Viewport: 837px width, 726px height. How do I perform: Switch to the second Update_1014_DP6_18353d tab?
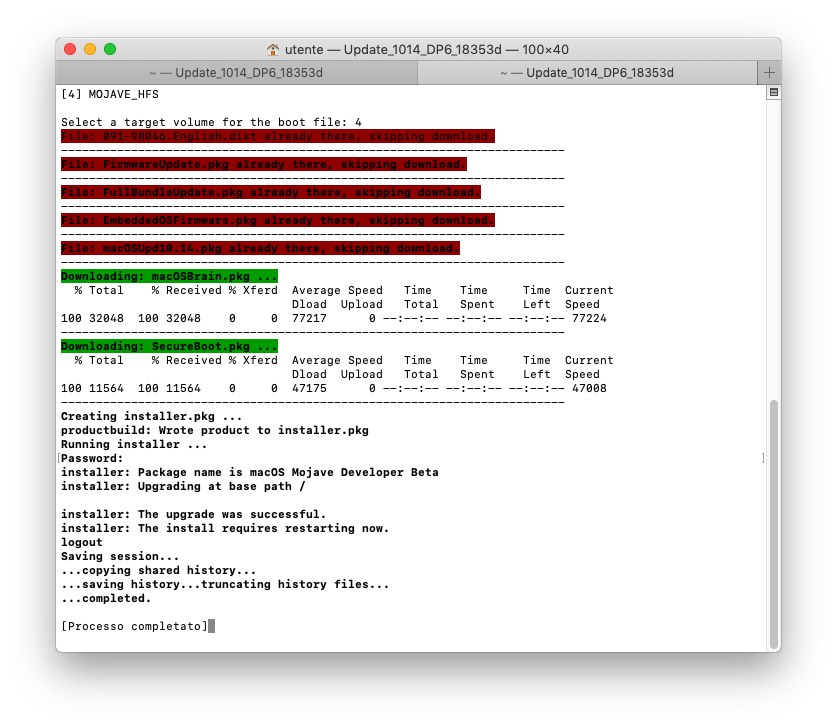(x=587, y=73)
